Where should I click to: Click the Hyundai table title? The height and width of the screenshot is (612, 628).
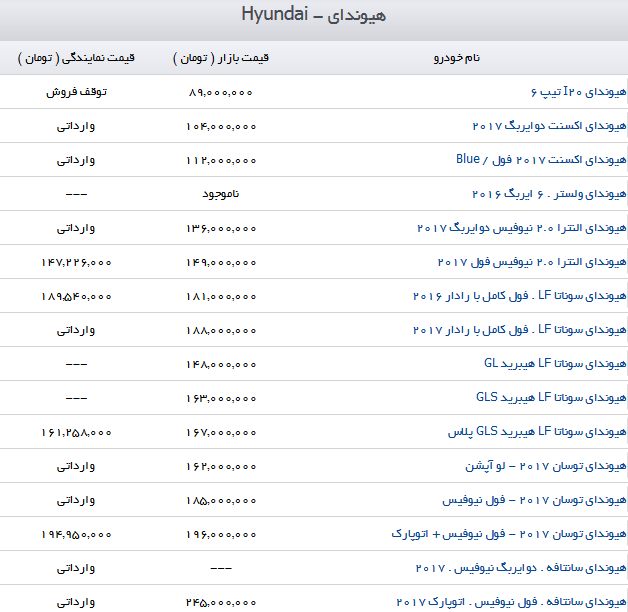(314, 15)
